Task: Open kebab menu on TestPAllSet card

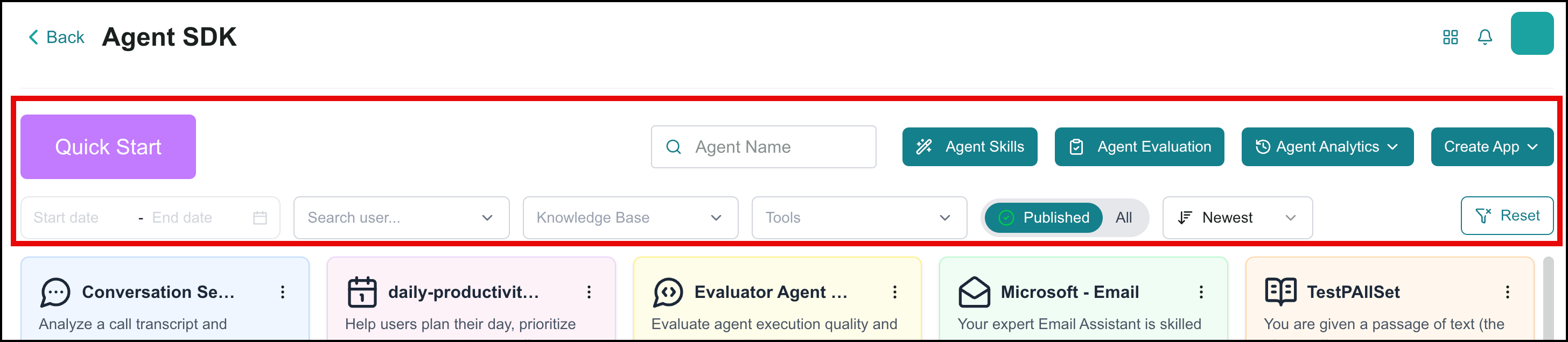Action: (x=1507, y=292)
